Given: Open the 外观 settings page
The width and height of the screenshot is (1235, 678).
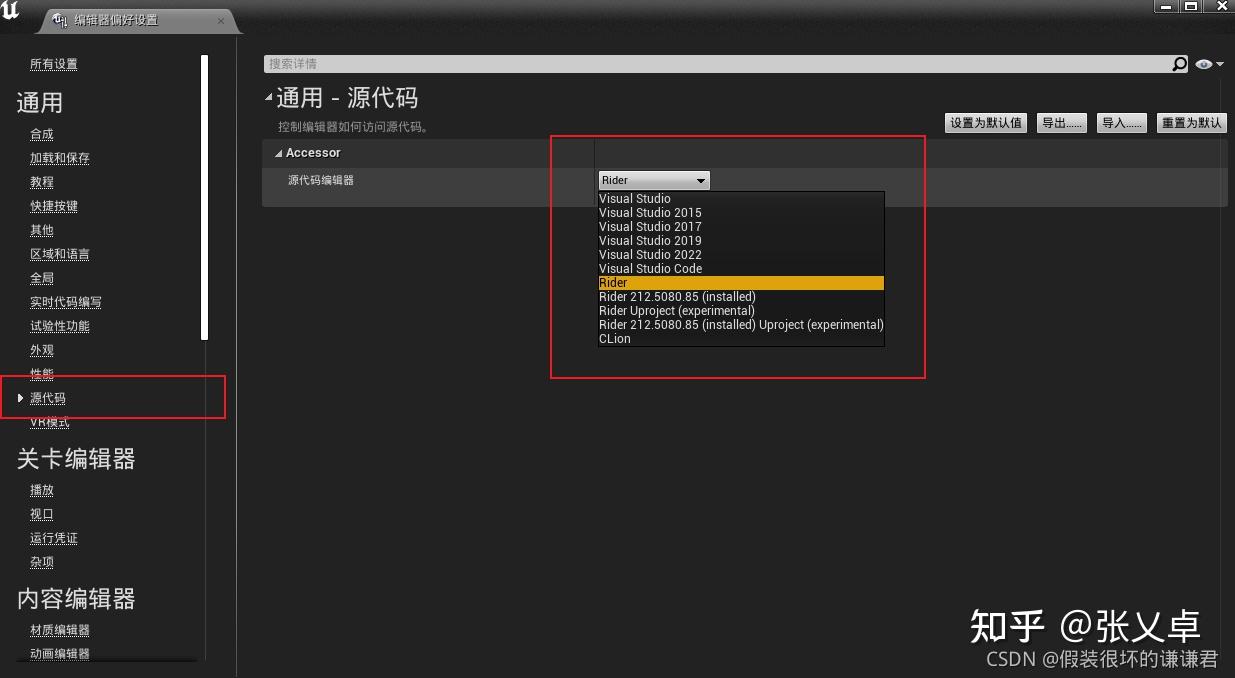Looking at the screenshot, I should tap(42, 350).
